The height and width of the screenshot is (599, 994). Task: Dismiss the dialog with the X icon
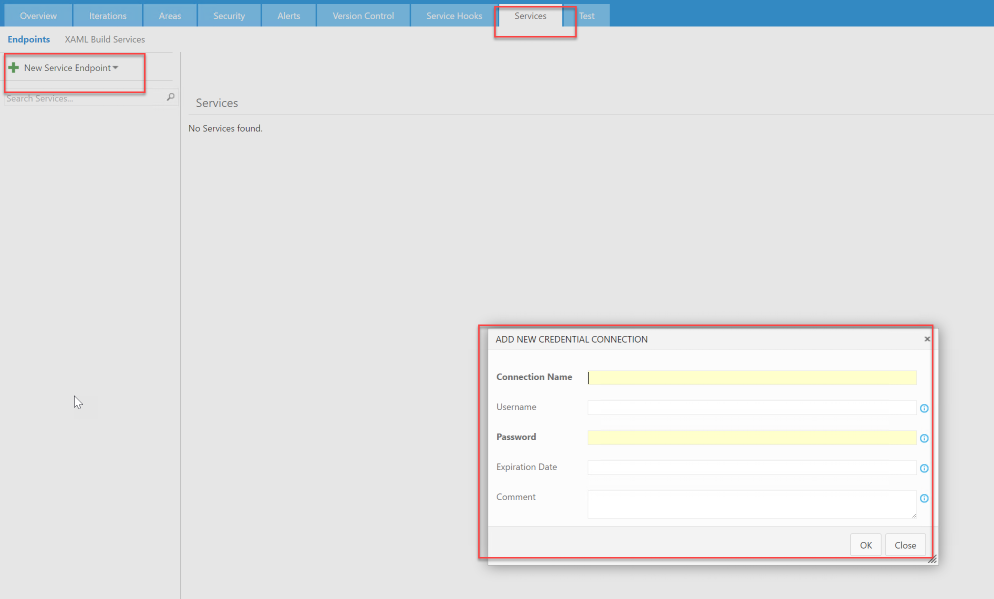pos(926,339)
